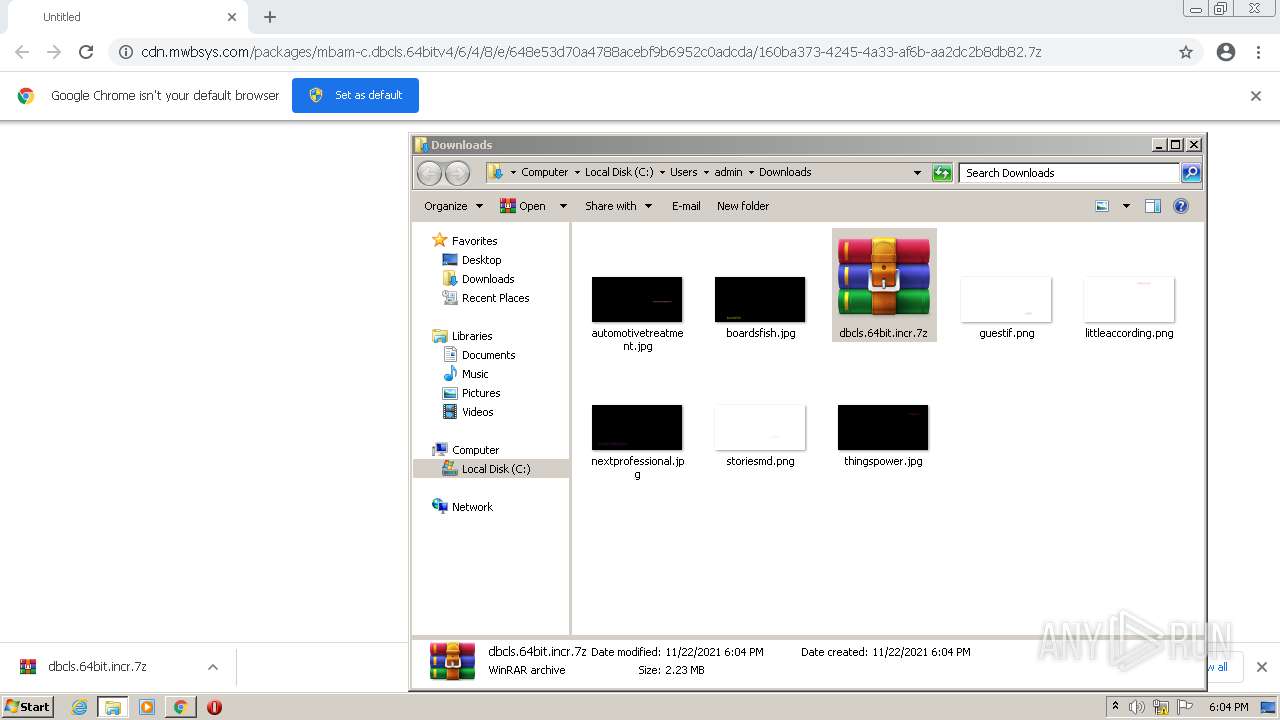Open the Pictures library
1280x720 pixels.
tap(481, 393)
